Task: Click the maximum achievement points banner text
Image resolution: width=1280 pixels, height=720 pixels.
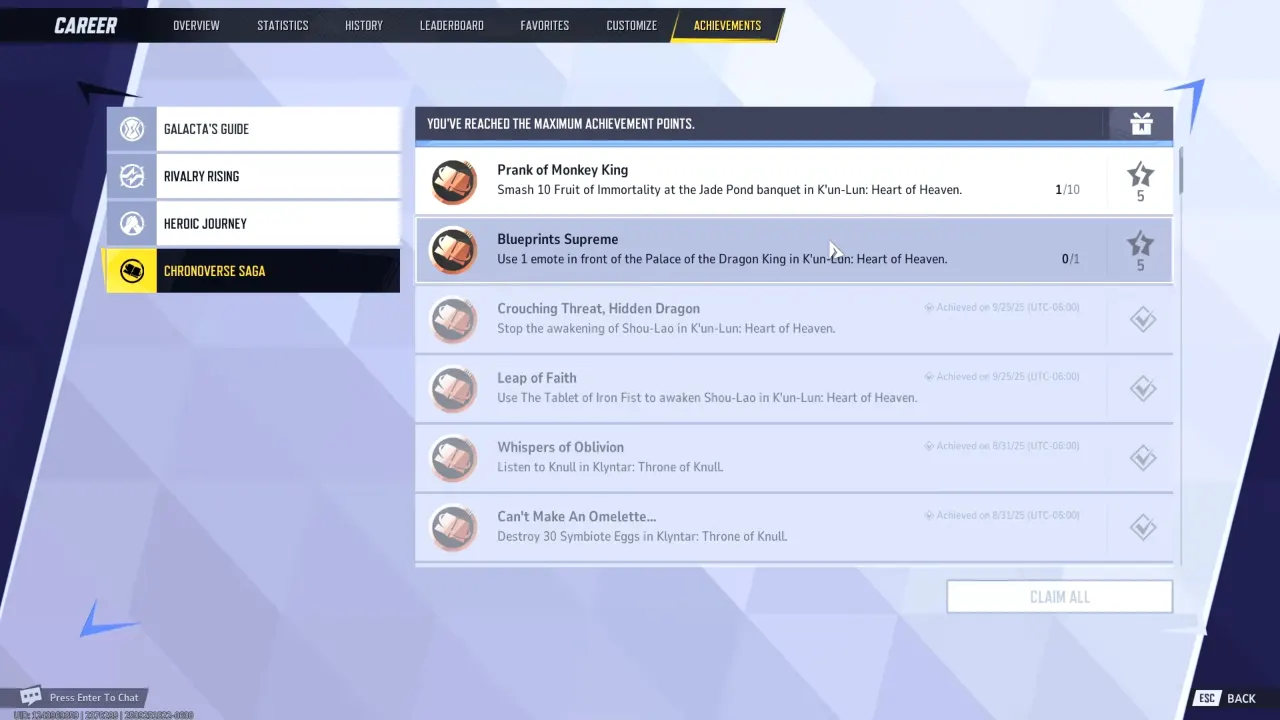Action: pyautogui.click(x=561, y=124)
